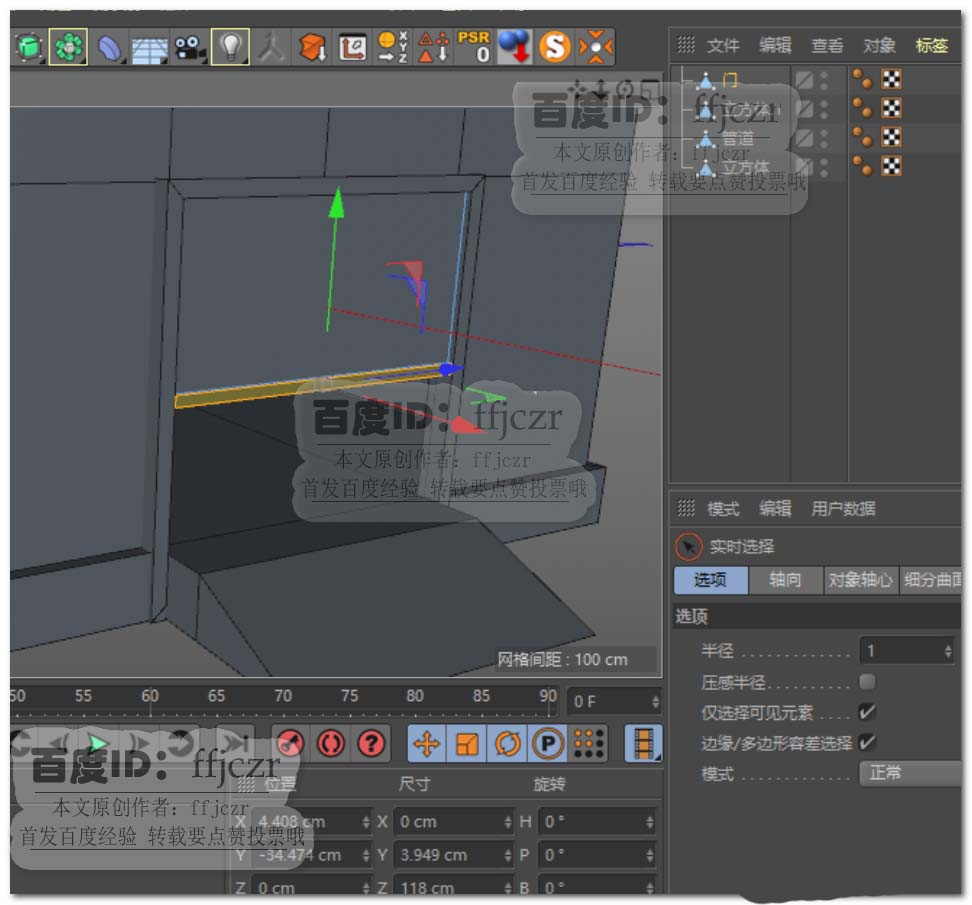Select the 门 object in tree
This screenshot has width=972, height=905.
click(x=729, y=79)
